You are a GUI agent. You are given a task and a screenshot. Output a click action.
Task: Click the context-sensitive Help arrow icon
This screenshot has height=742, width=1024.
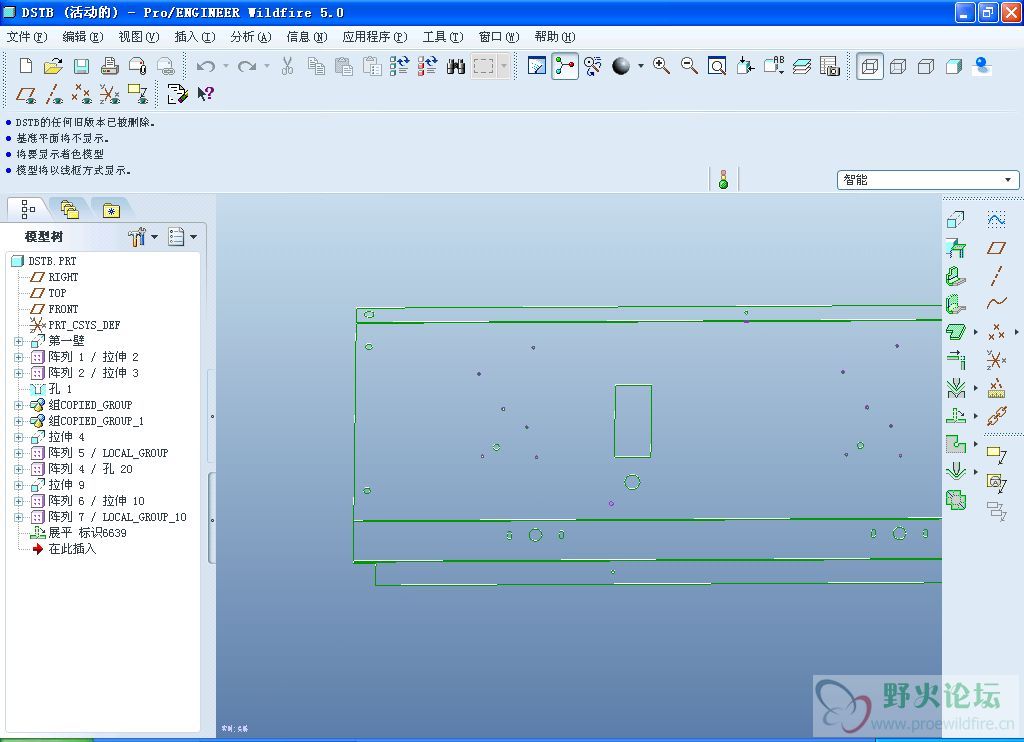coord(206,94)
